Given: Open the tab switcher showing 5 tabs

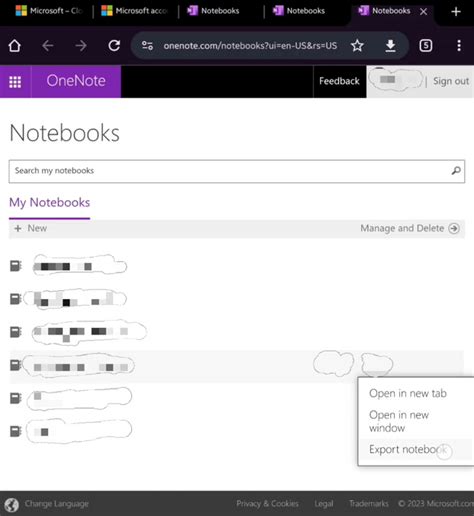Looking at the screenshot, I should click(426, 45).
